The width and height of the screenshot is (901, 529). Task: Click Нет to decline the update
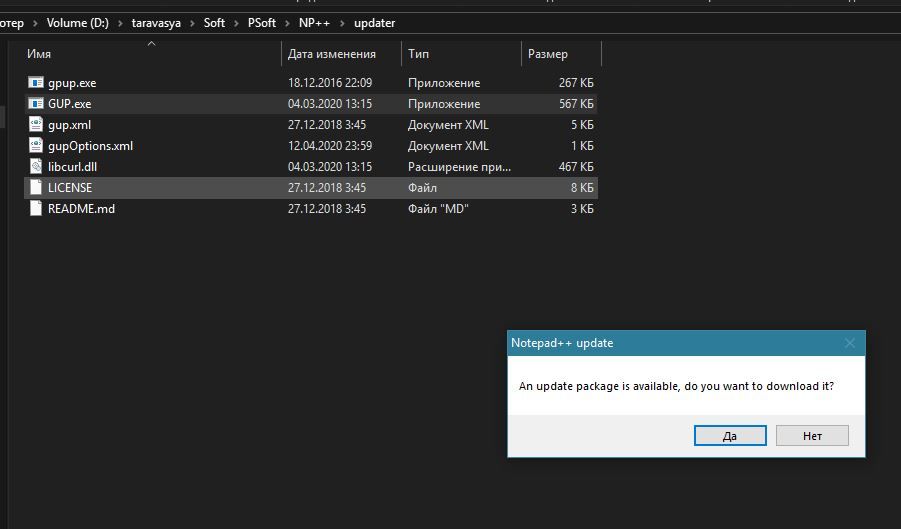(812, 435)
